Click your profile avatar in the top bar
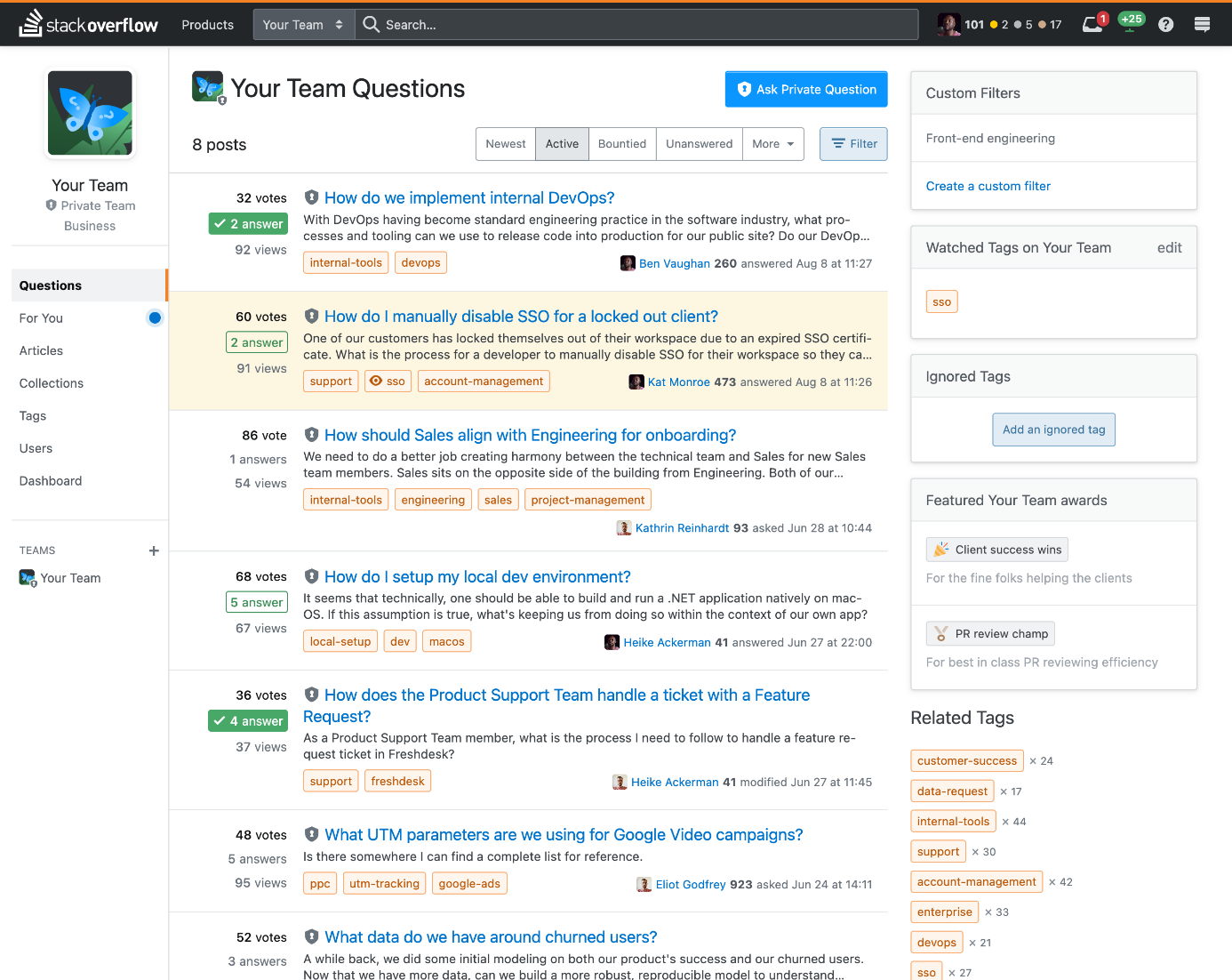 [x=948, y=24]
